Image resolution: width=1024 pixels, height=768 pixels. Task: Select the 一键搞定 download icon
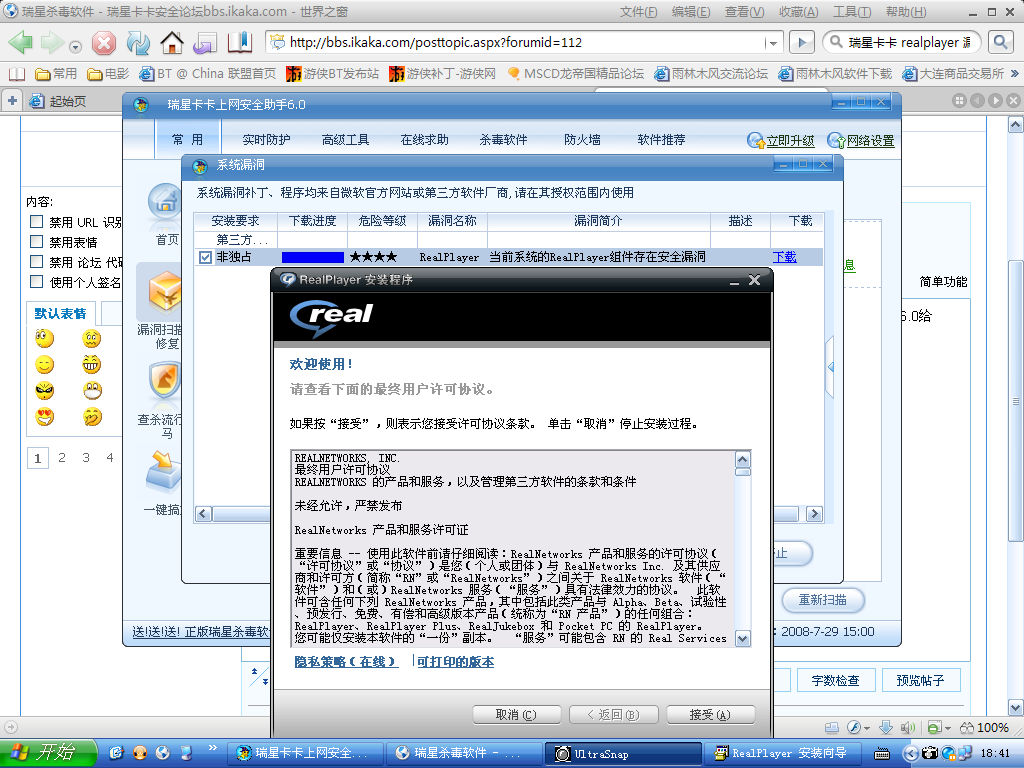coord(163,472)
